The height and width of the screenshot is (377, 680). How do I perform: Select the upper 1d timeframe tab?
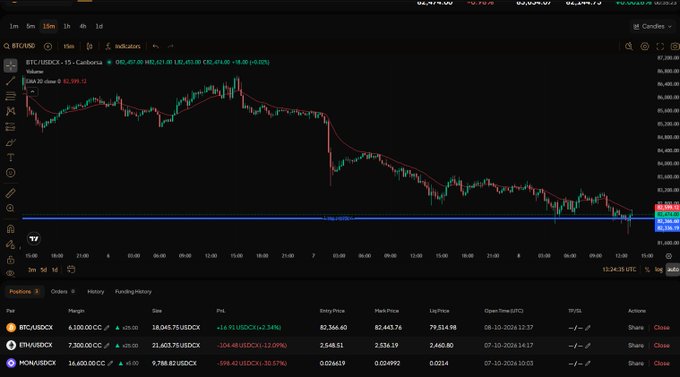pyautogui.click(x=99, y=26)
